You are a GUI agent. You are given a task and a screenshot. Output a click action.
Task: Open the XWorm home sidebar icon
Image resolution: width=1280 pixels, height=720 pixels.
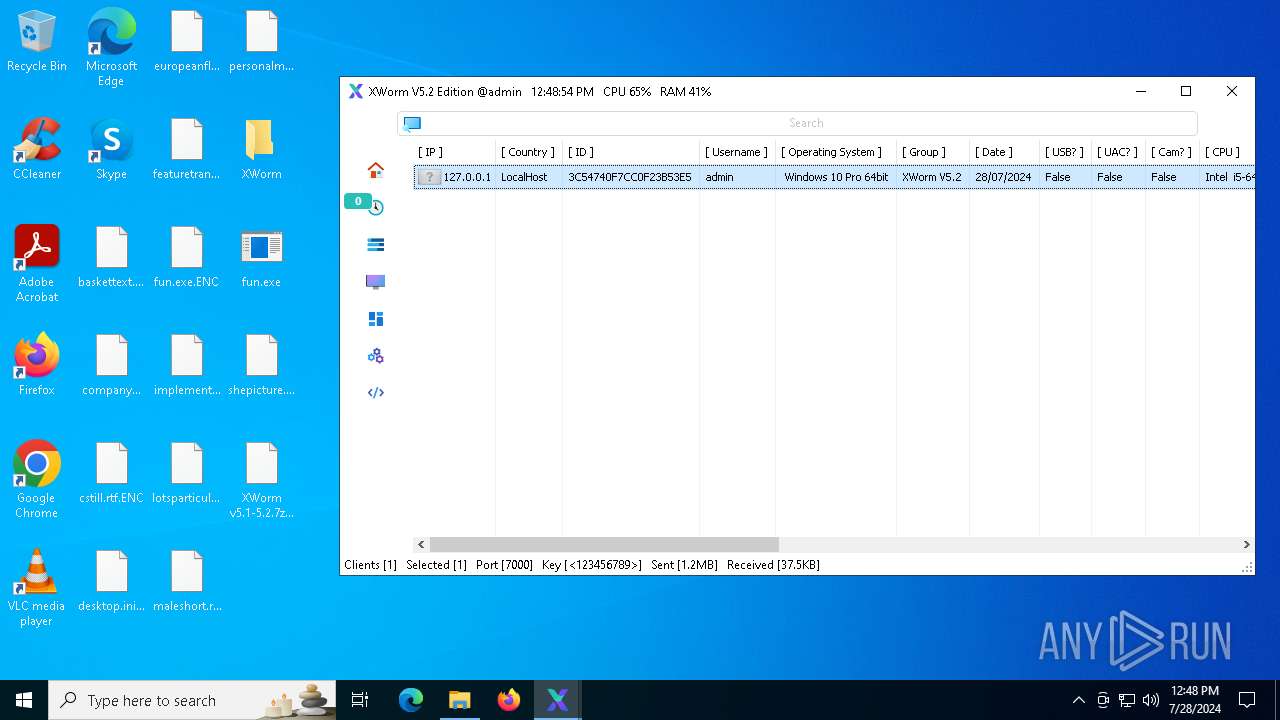click(376, 170)
